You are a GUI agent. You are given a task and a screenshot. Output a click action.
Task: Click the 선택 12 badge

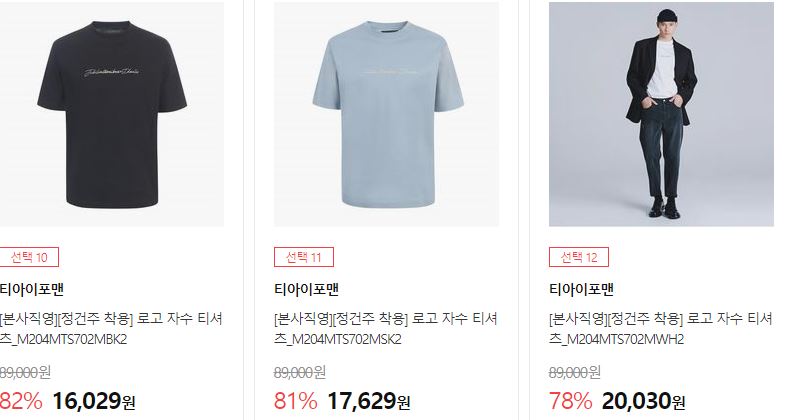pos(579,257)
